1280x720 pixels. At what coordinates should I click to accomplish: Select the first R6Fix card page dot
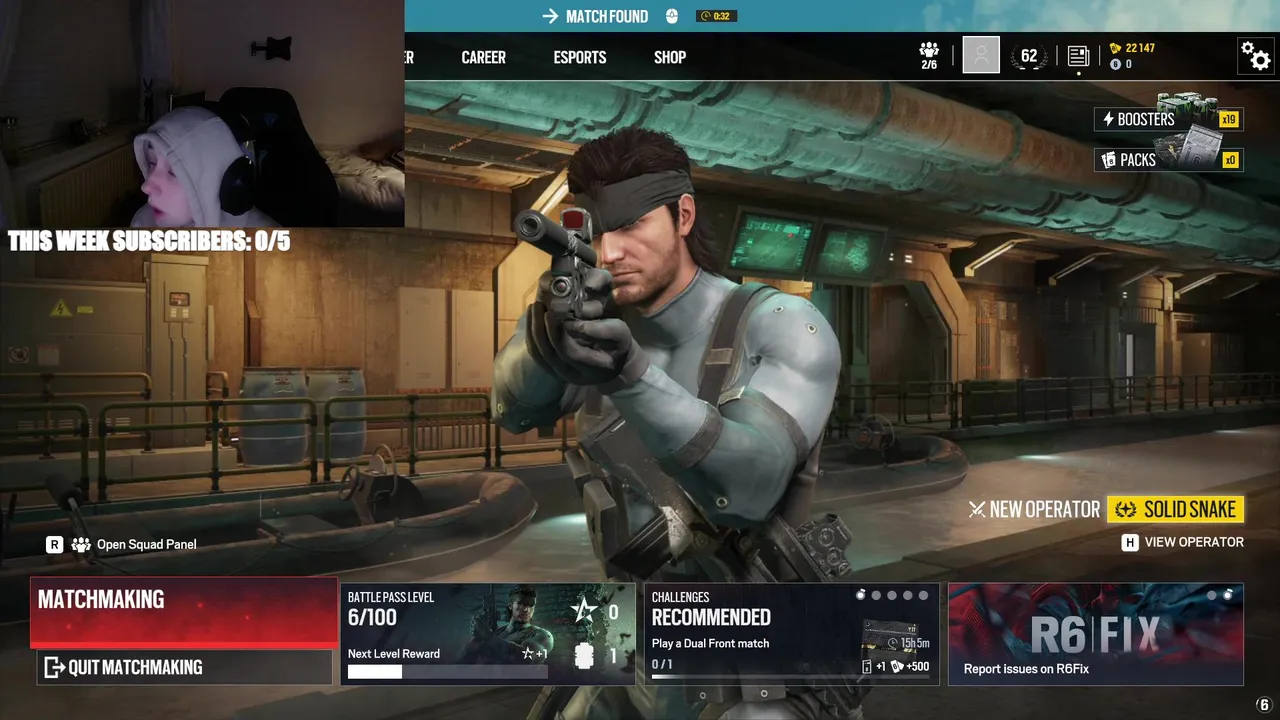[1212, 595]
